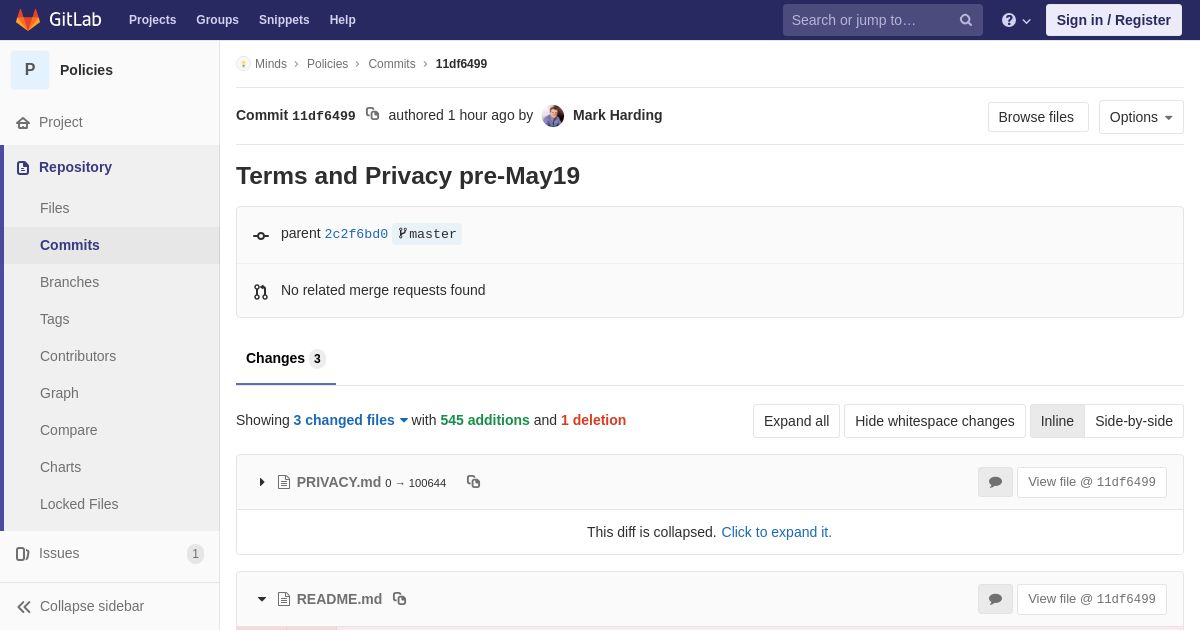The width and height of the screenshot is (1200, 630).
Task: Click the commit node icon beside parent
Action: 261,236
